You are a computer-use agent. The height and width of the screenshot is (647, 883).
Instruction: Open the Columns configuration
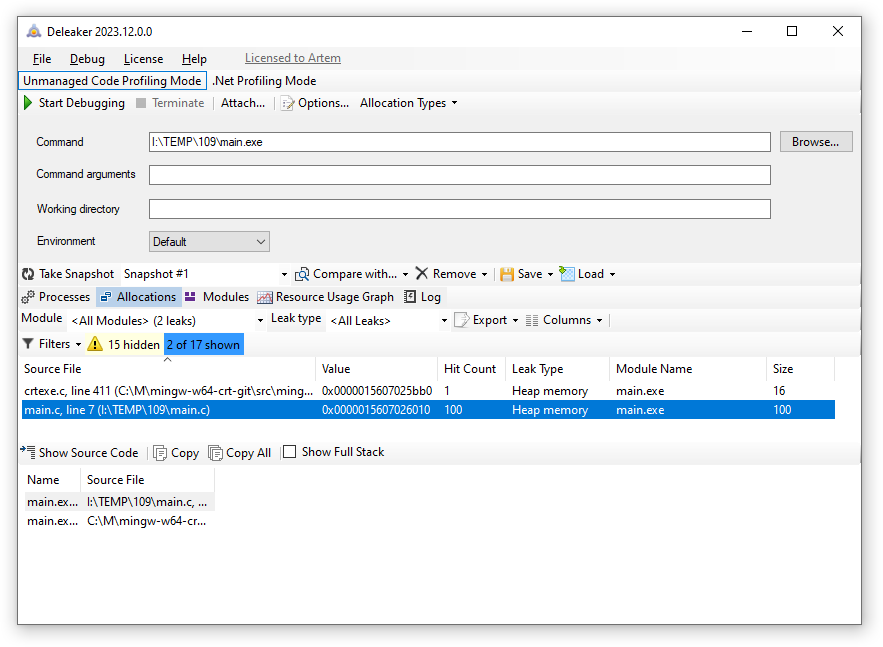(x=563, y=319)
